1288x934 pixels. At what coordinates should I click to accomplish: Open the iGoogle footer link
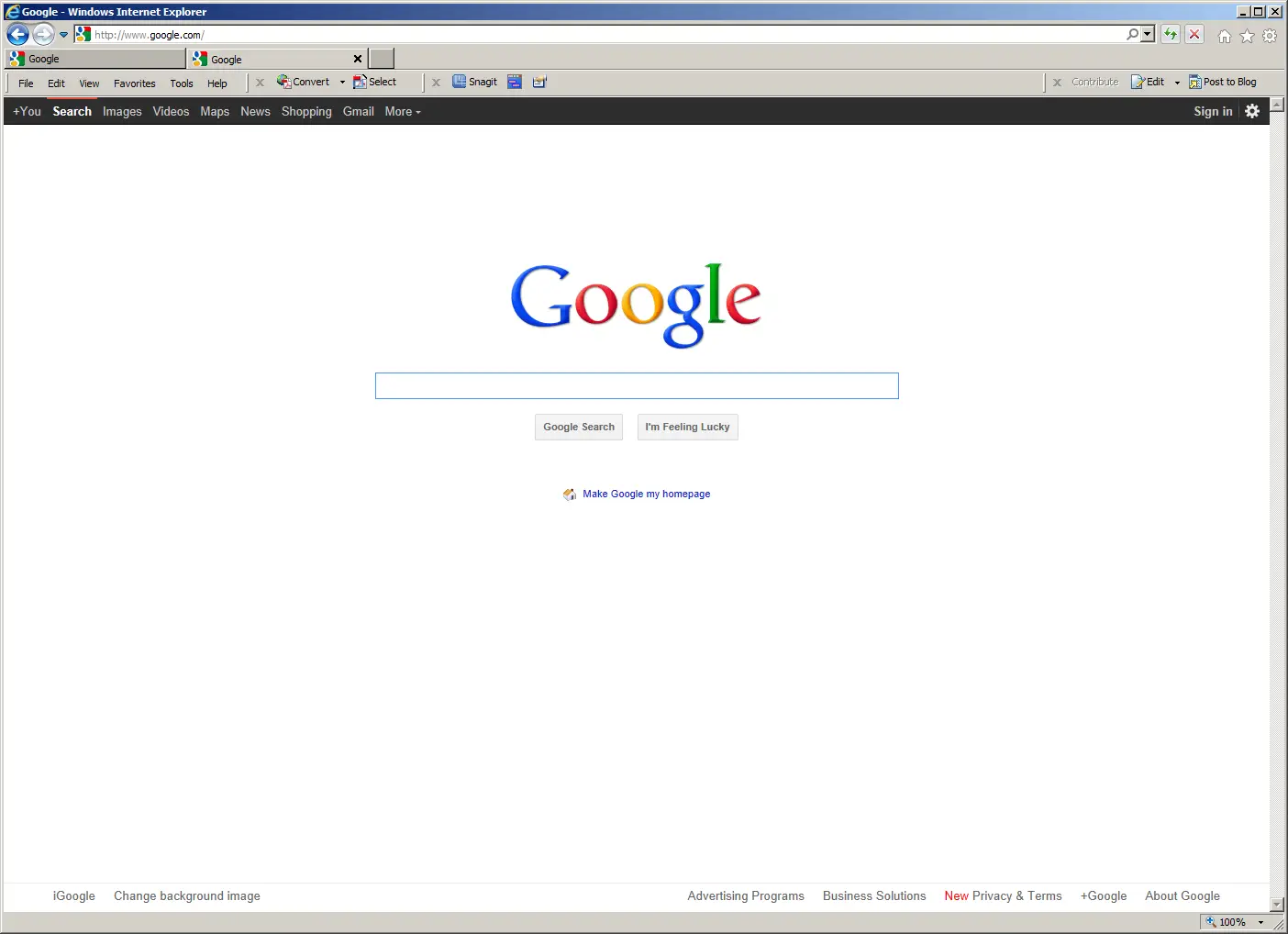pos(74,896)
